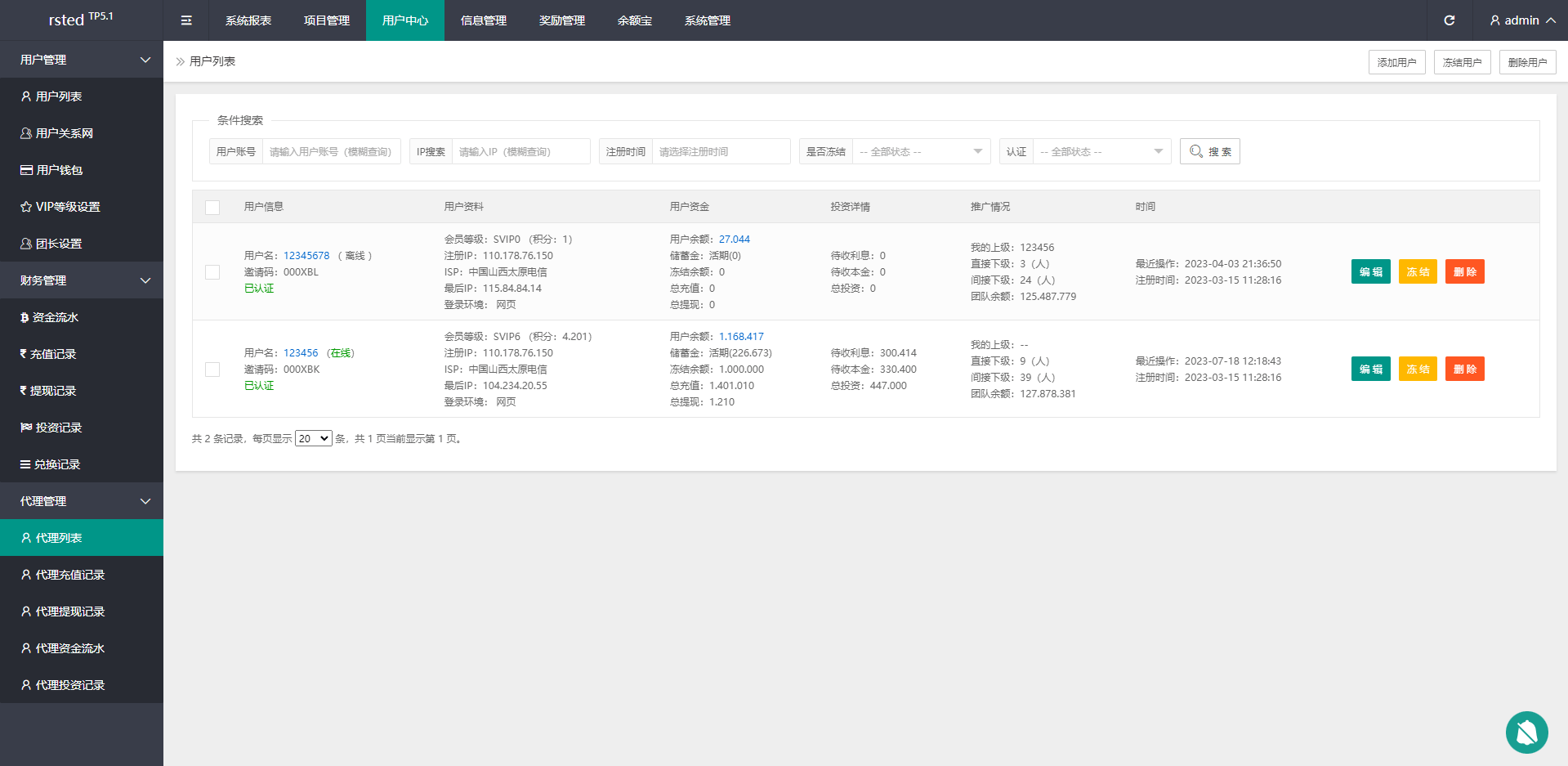The height and width of the screenshot is (766, 1568).
Task: Toggle the select-all checkbox in table header
Action: [212, 207]
